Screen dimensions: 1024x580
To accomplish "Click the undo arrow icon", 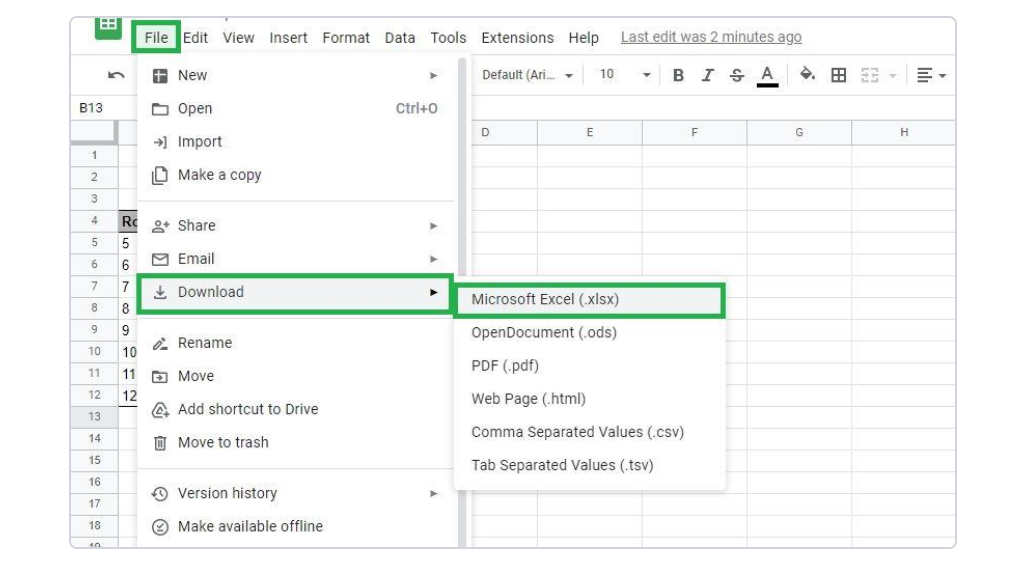I will (x=116, y=76).
